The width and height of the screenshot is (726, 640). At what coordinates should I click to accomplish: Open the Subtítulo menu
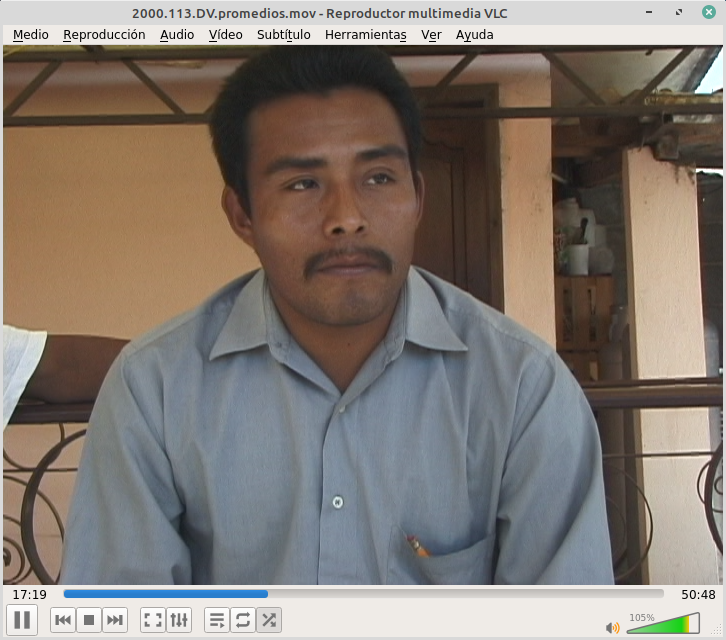(x=283, y=35)
